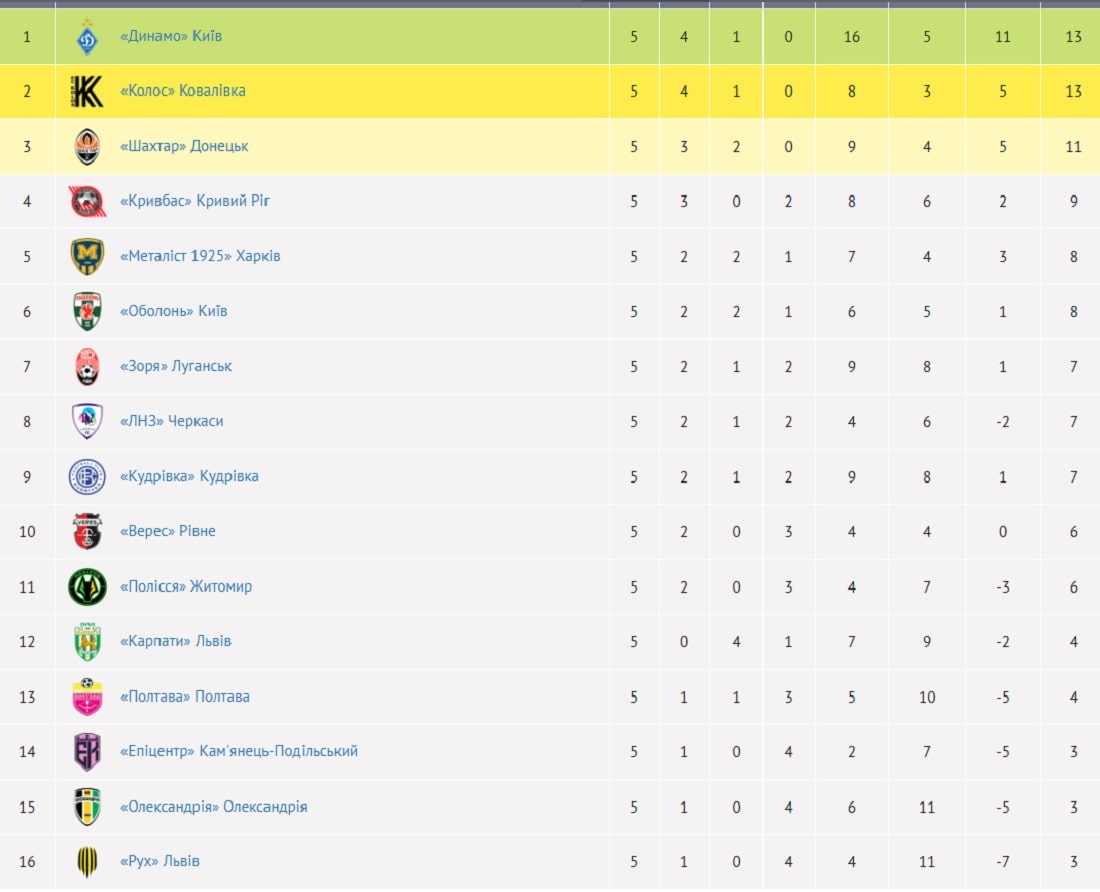Click the Veres Rivne club crest
This screenshot has width=1100, height=892.
coord(87,532)
